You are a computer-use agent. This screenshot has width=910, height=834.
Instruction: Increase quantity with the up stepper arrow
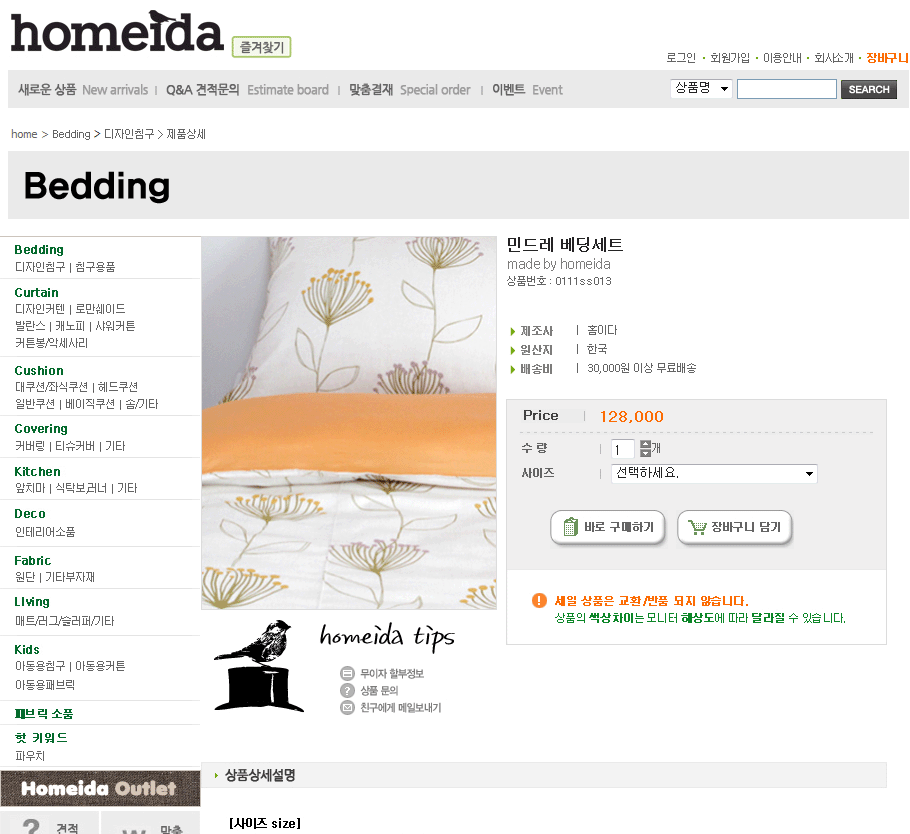(645, 444)
